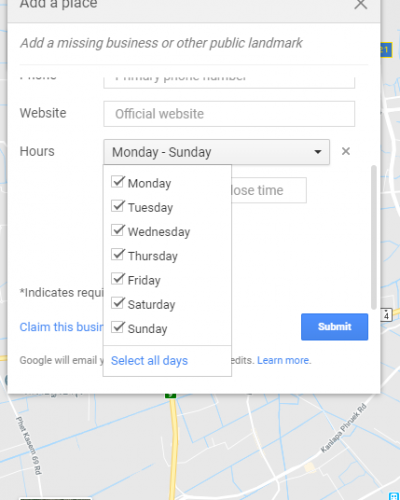Uncheck the Monday checkbox

click(x=118, y=182)
